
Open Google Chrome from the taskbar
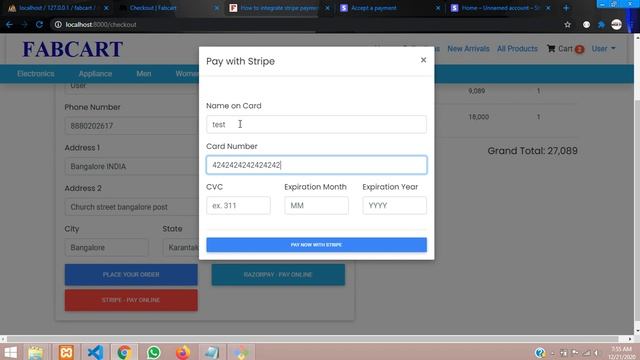(124, 352)
